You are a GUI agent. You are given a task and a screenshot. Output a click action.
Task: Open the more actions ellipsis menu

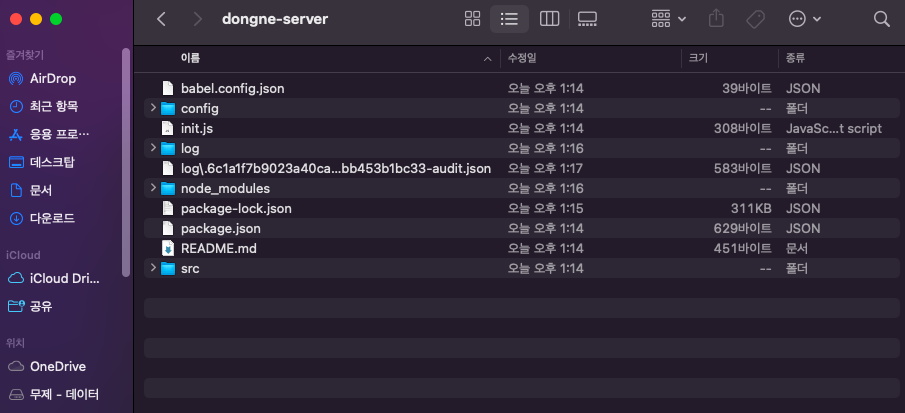point(805,19)
